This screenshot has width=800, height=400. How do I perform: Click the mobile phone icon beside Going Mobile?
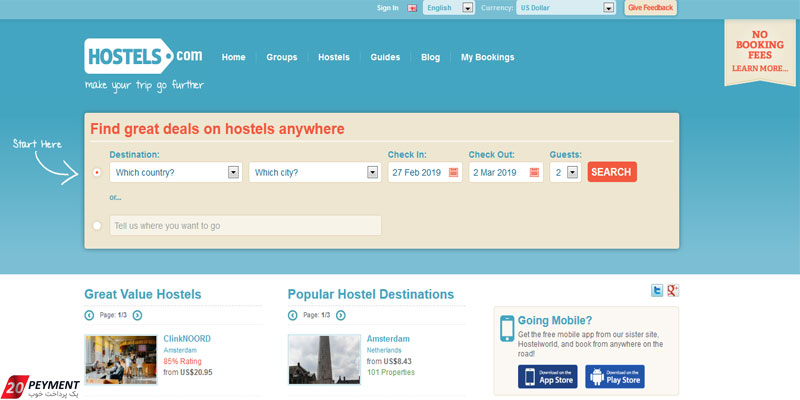pyautogui.click(x=507, y=328)
